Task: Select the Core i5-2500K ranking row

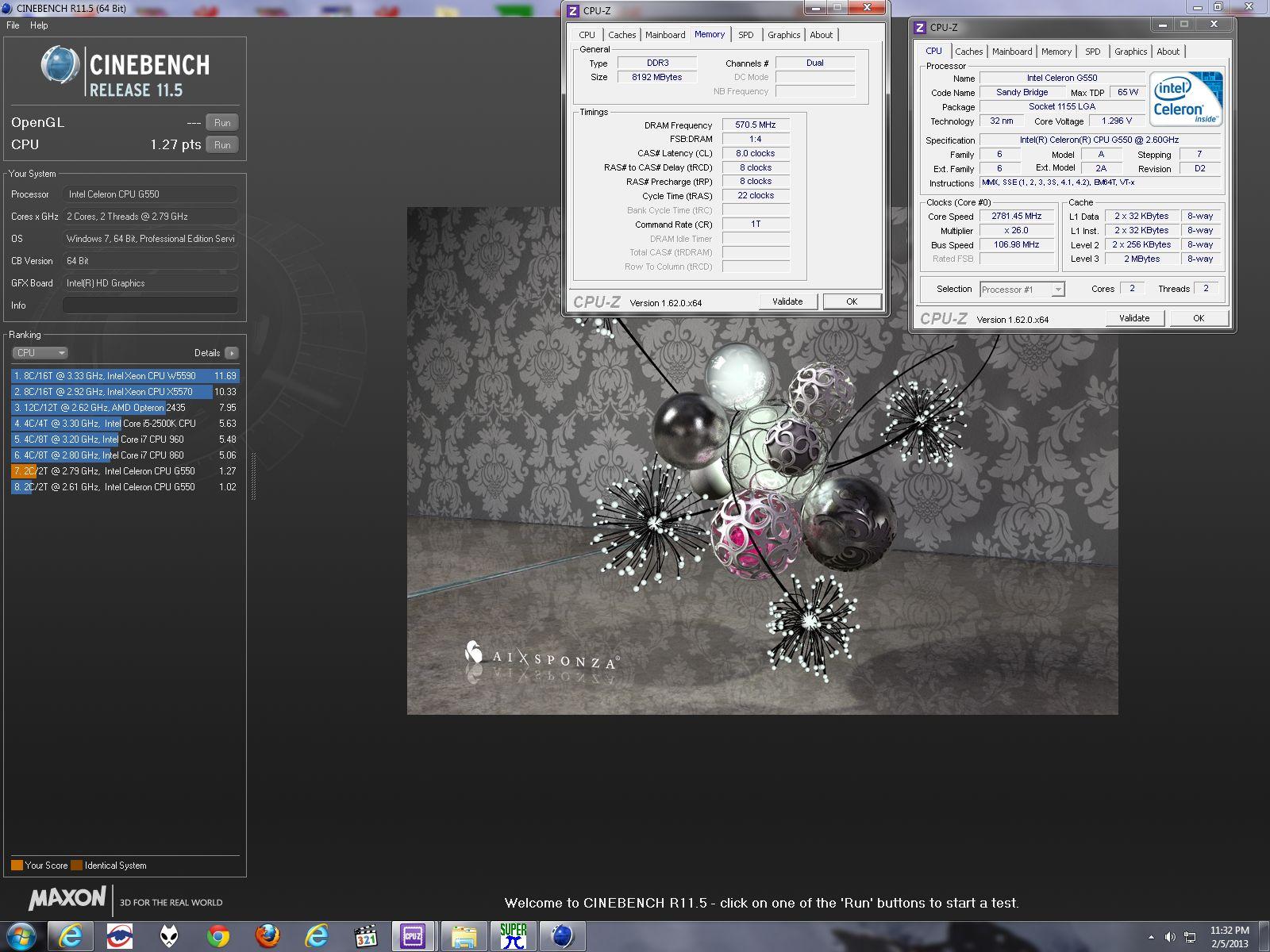Action: pos(125,424)
